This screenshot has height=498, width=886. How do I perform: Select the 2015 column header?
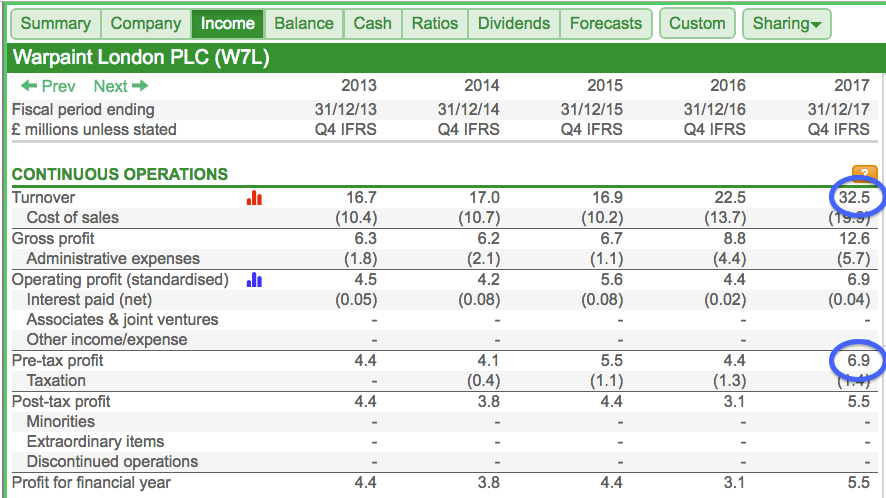tap(605, 85)
